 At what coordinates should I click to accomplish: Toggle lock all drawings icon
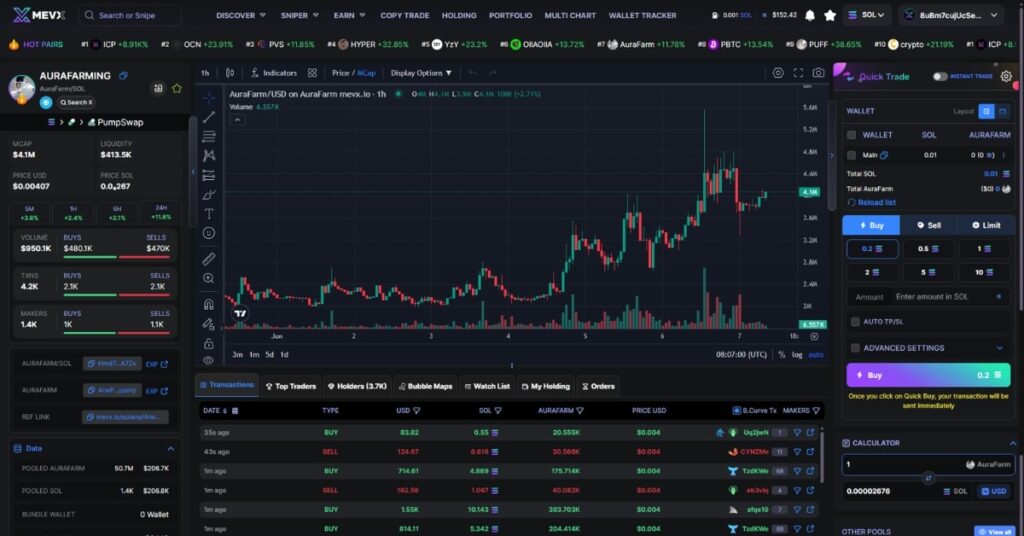pos(208,343)
